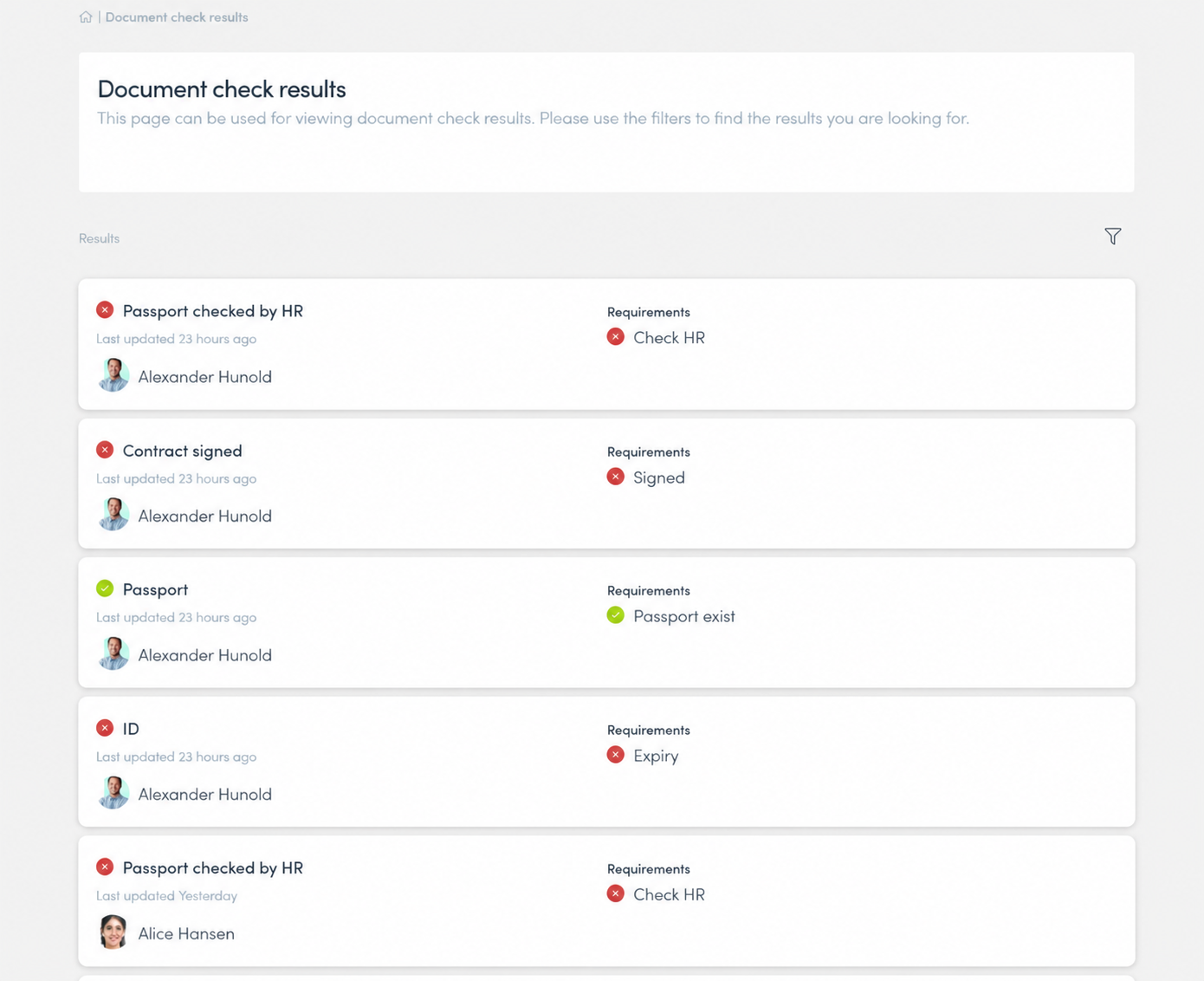
Task: Click Alexander Hunold name in Contract signed card
Action: pyautogui.click(x=205, y=516)
